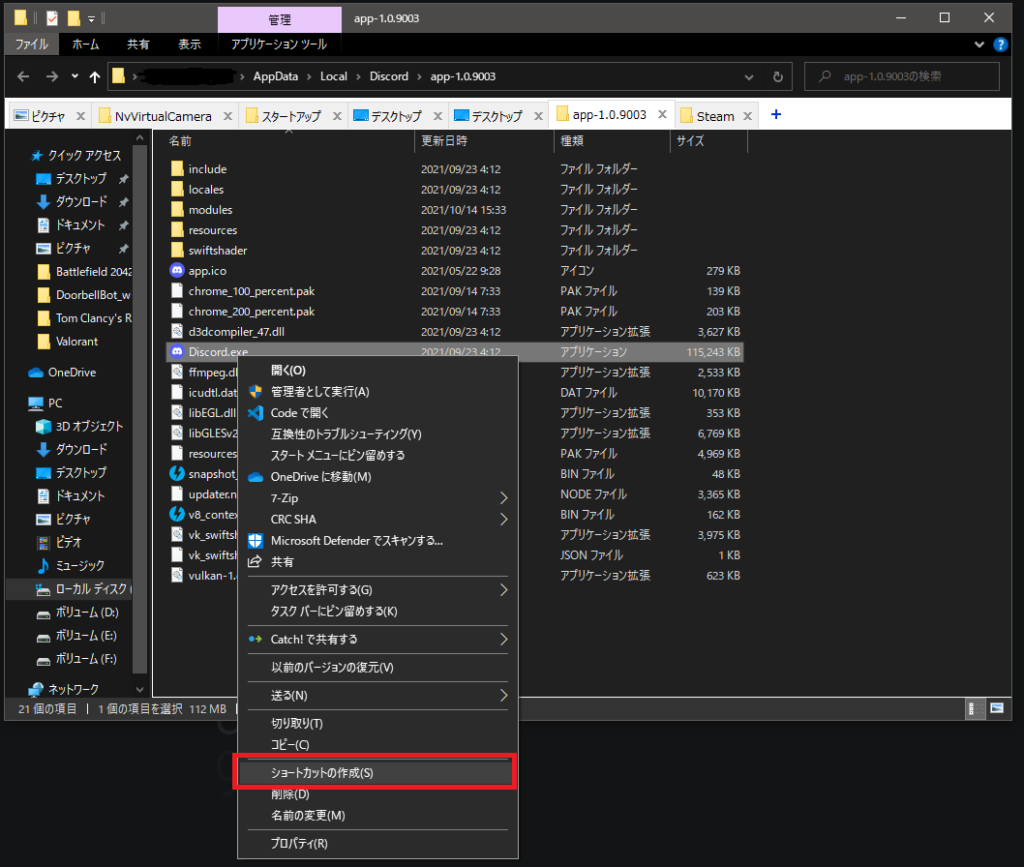This screenshot has height=867, width=1024.
Task: Select ショートカットの作成 from the context menu
Action: (375, 772)
